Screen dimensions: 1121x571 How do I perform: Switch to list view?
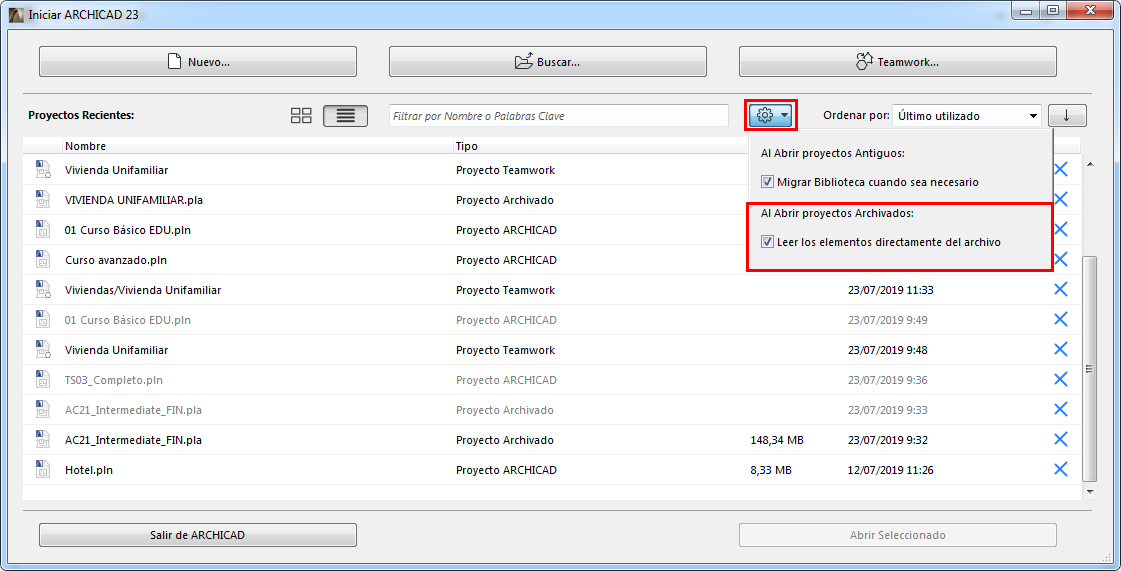345,115
